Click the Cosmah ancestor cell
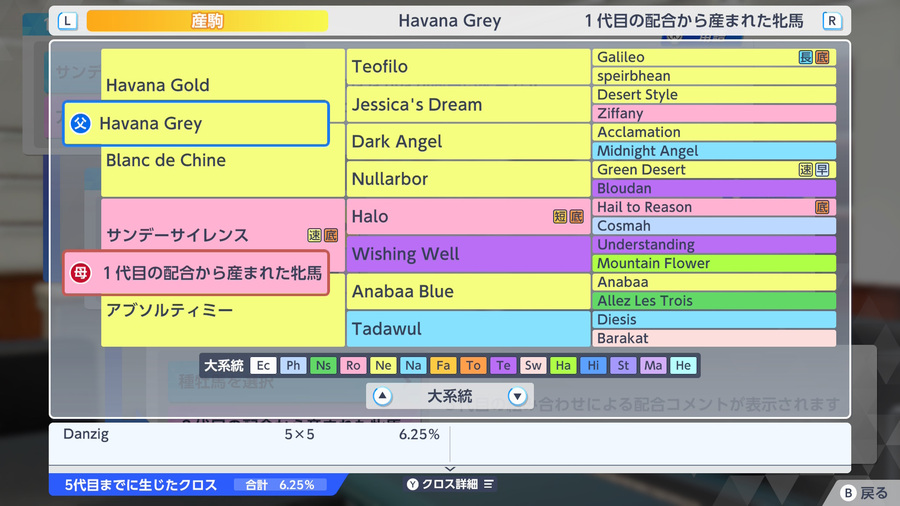The height and width of the screenshot is (506, 900). point(714,226)
